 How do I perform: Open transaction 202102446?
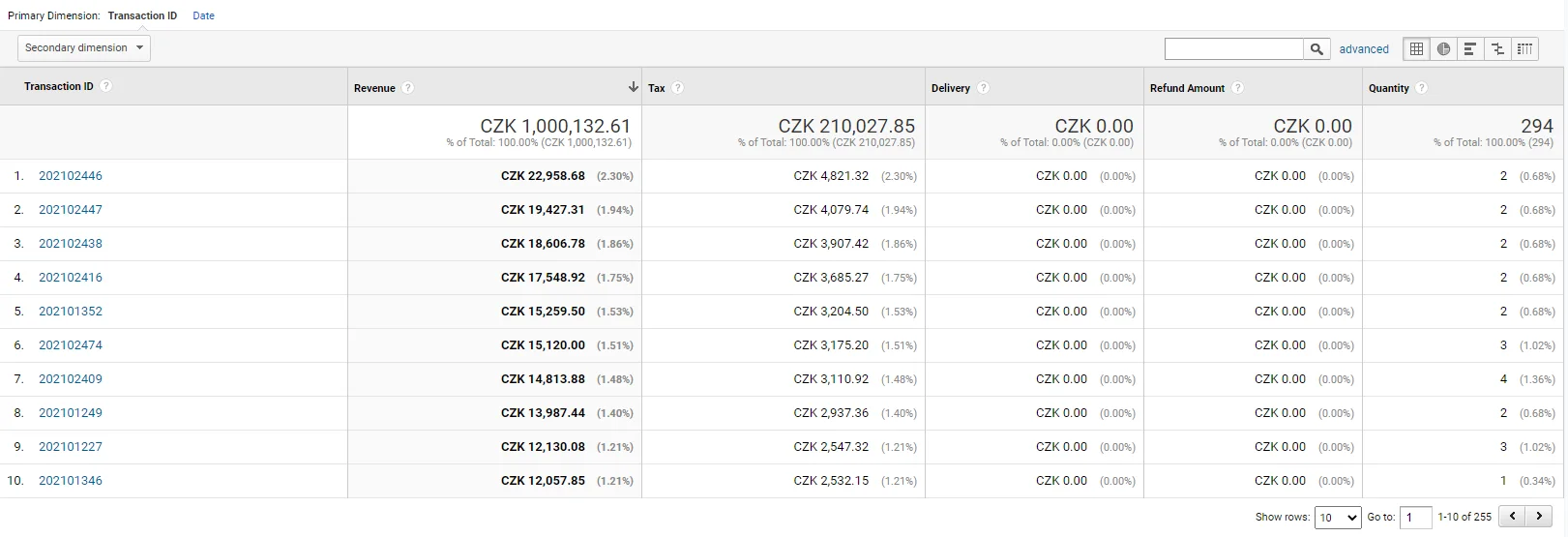71,176
